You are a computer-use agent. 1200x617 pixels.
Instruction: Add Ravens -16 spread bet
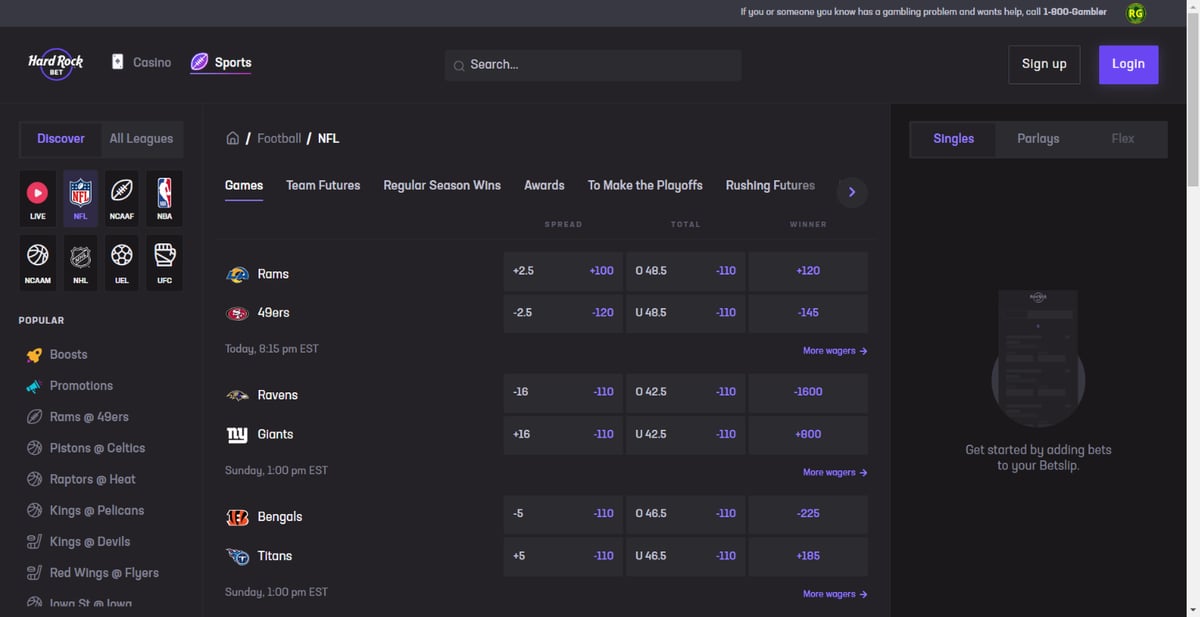[x=563, y=392]
